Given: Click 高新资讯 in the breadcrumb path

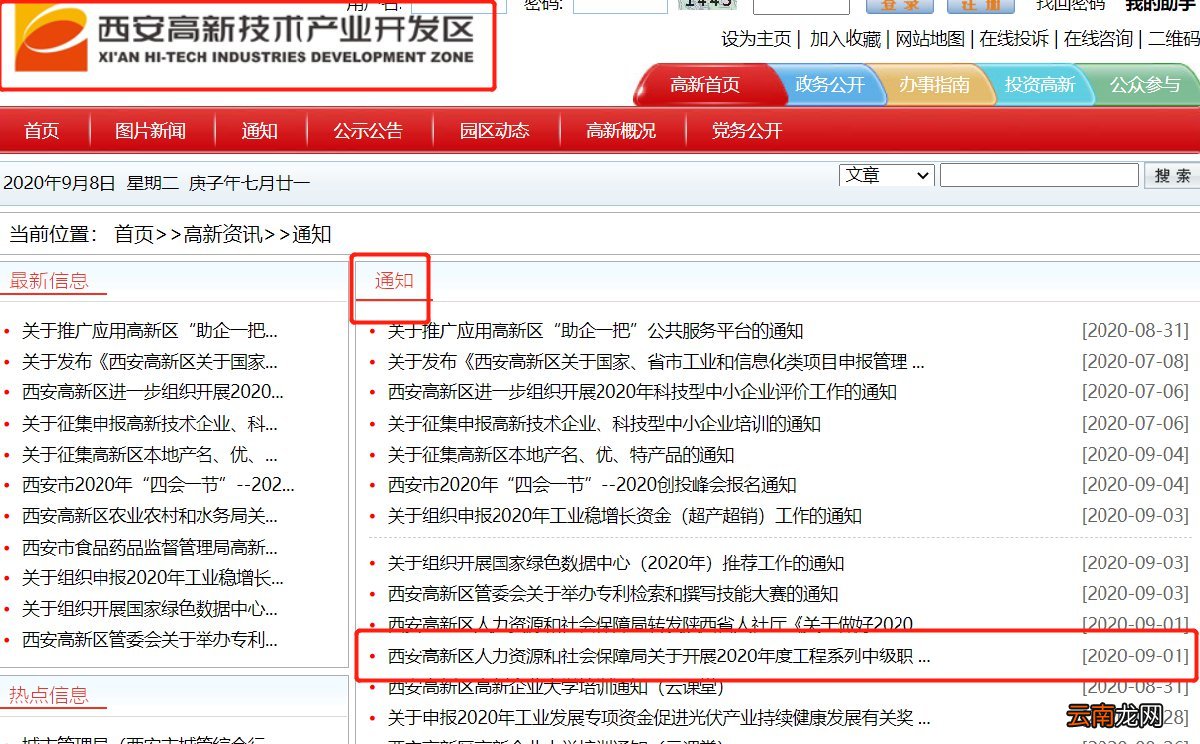Looking at the screenshot, I should [223, 234].
